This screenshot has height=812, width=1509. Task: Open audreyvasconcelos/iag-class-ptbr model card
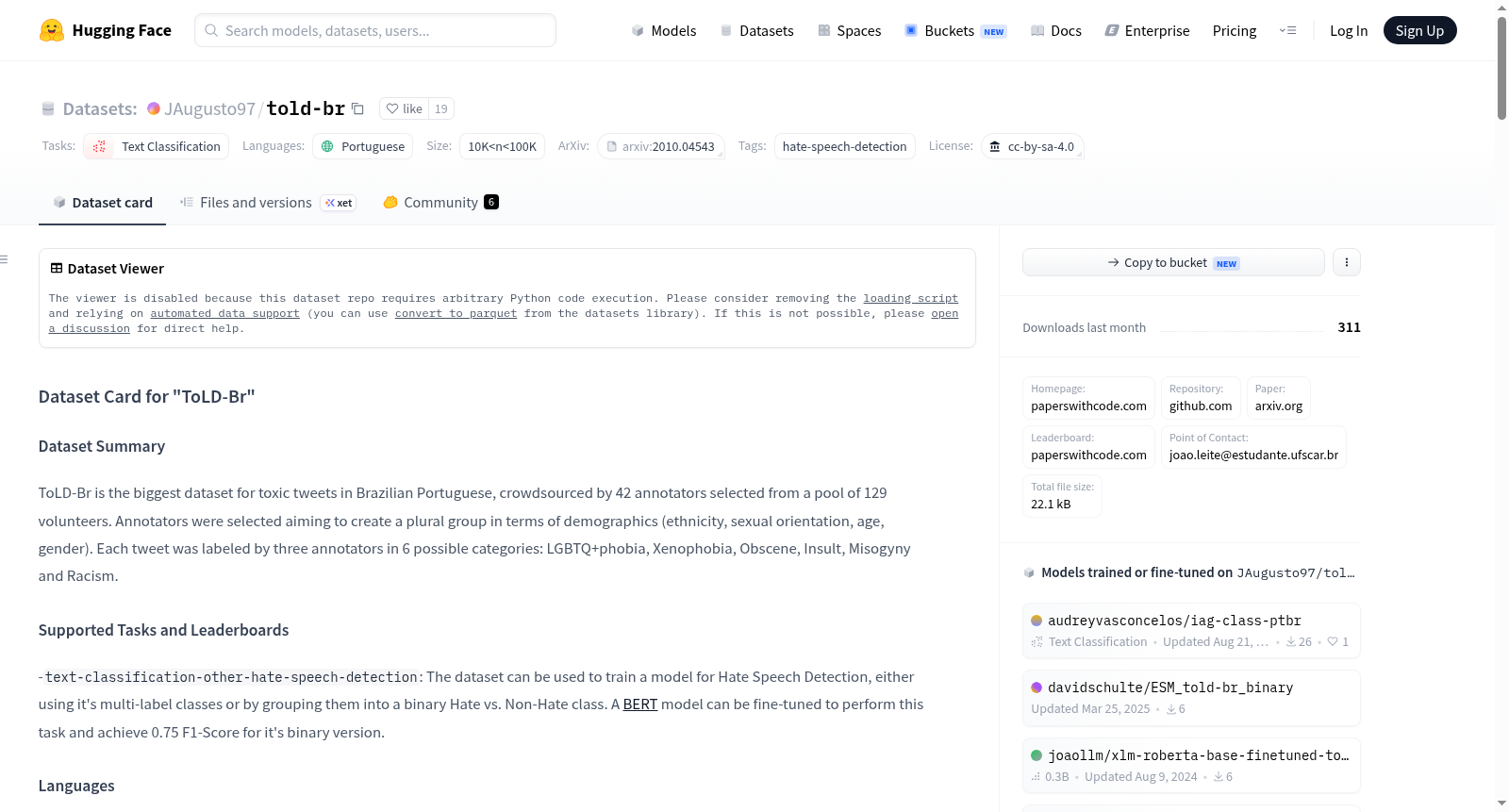tap(1191, 630)
